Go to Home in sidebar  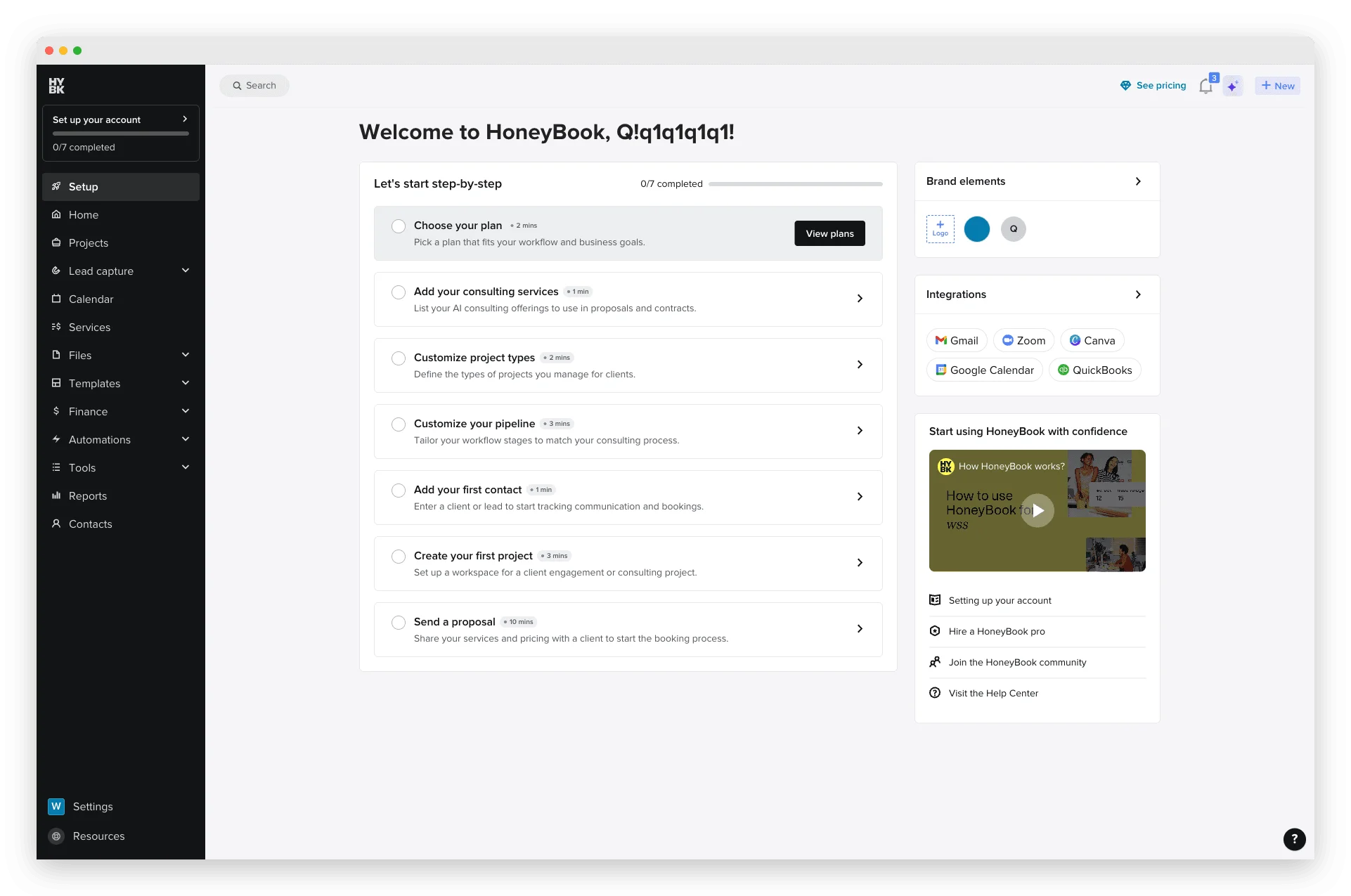point(121,214)
